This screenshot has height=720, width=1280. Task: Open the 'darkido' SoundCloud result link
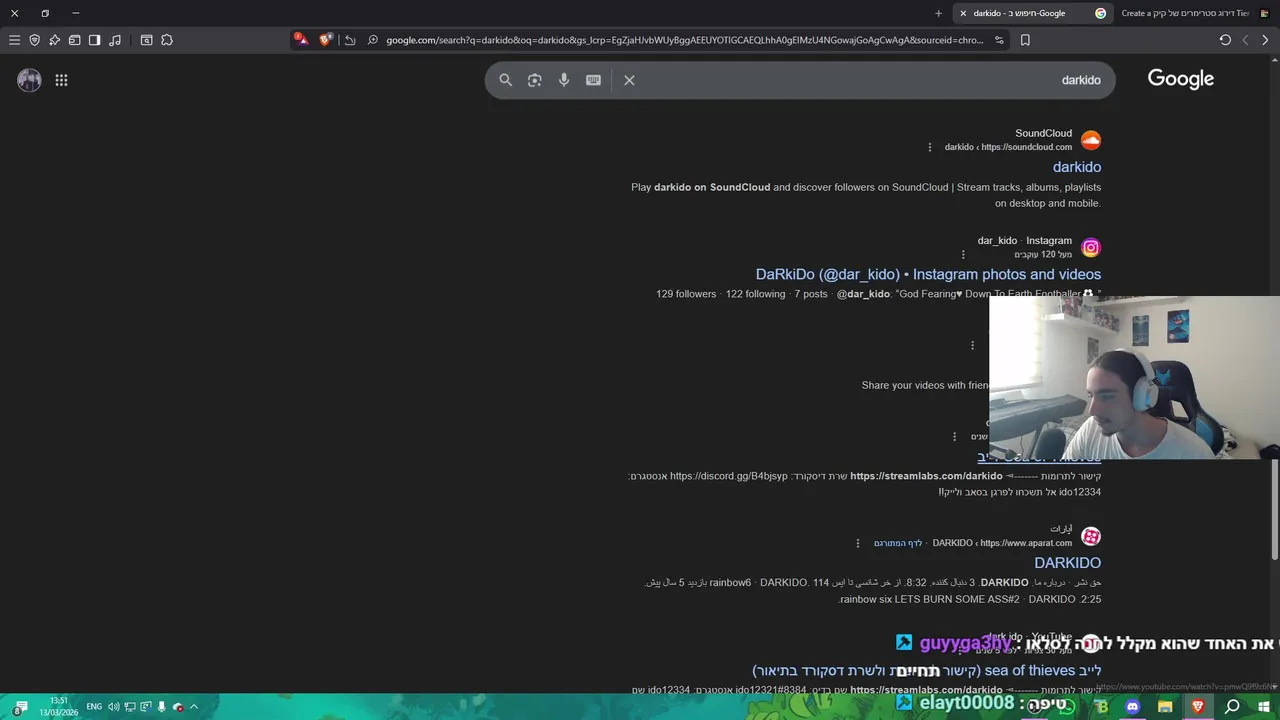click(x=1077, y=167)
